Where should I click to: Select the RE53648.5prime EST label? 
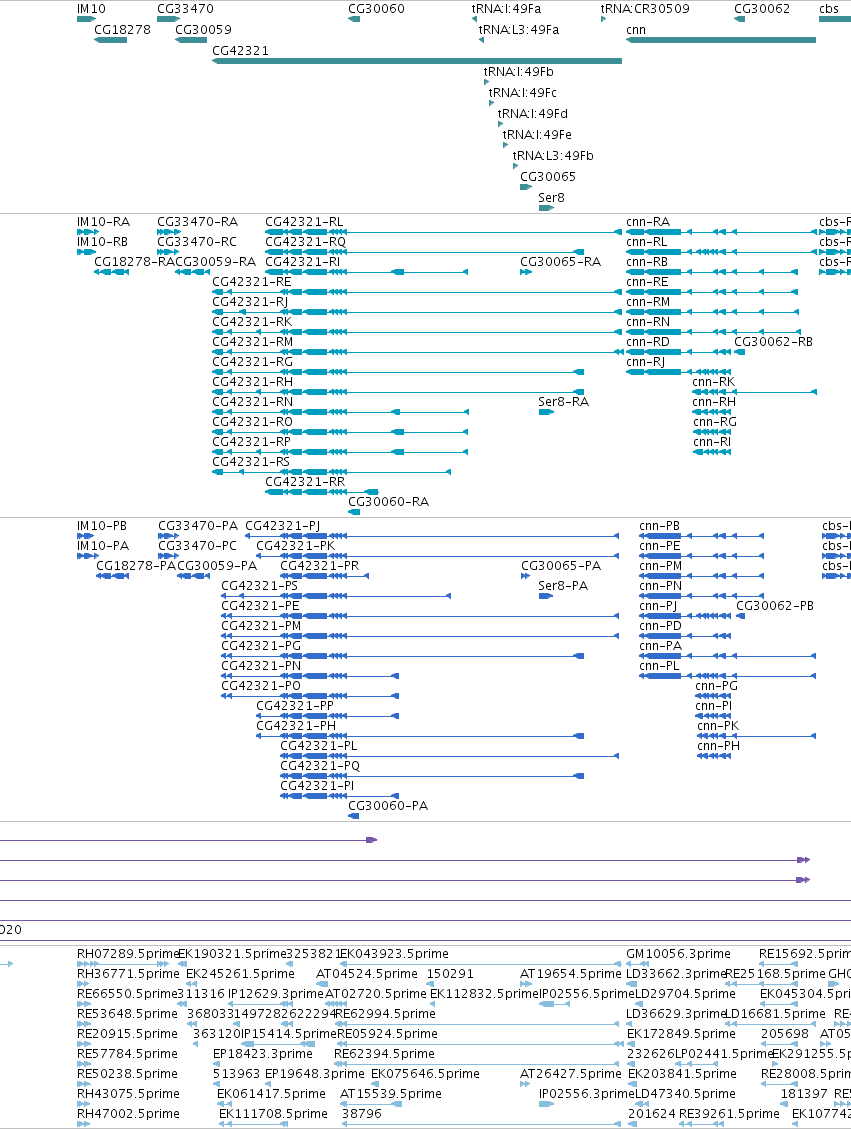[127, 1013]
